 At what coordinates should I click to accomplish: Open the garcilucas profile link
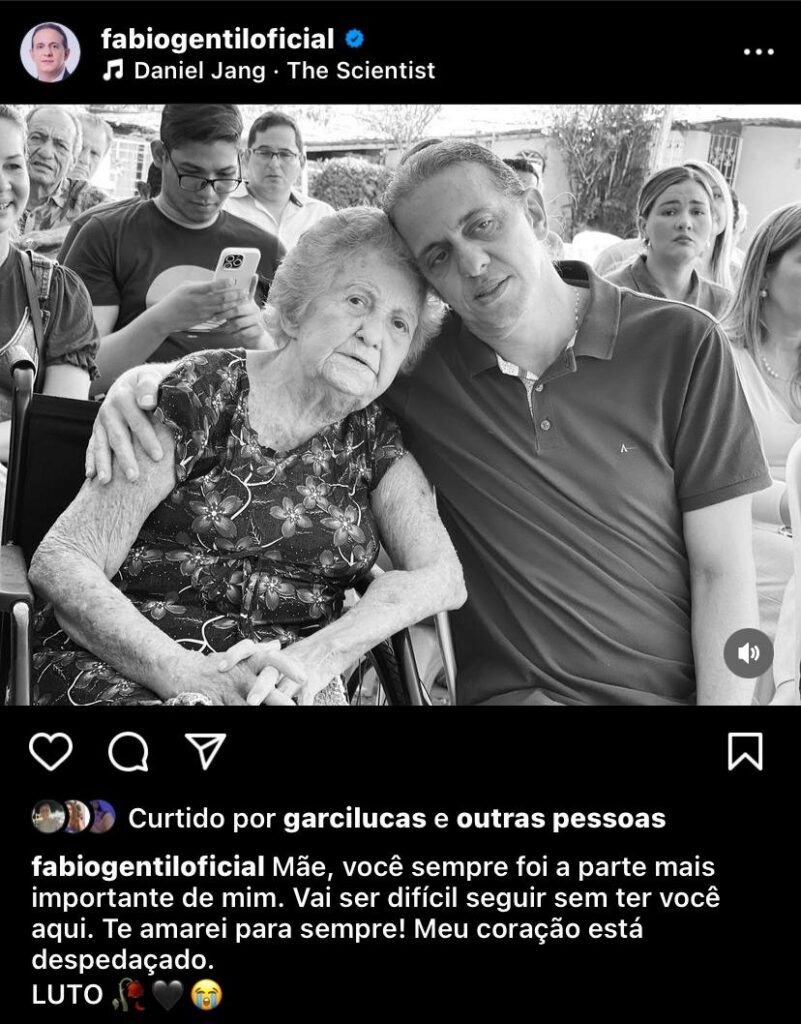354,818
